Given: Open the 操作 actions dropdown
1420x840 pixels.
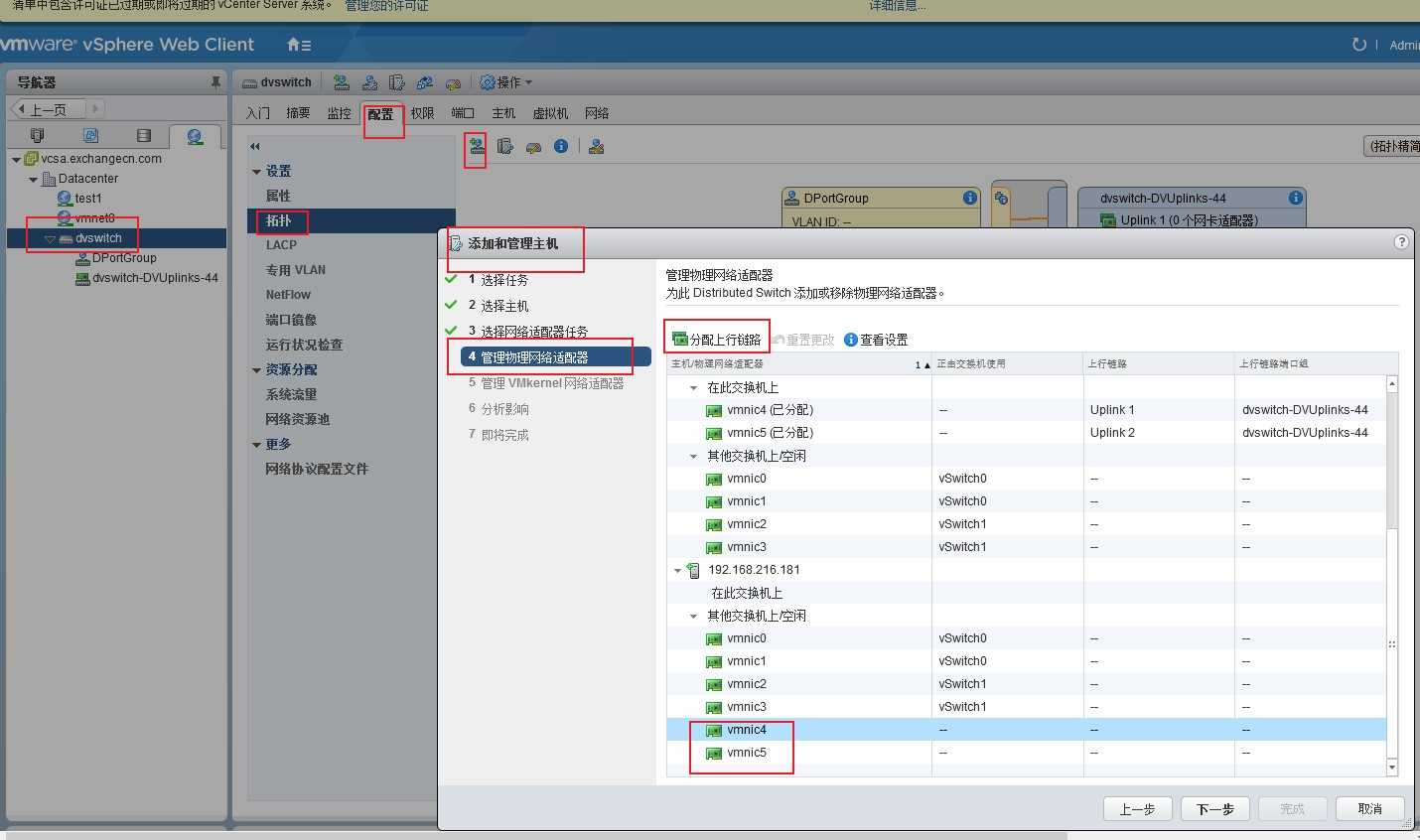Looking at the screenshot, I should click(x=506, y=82).
